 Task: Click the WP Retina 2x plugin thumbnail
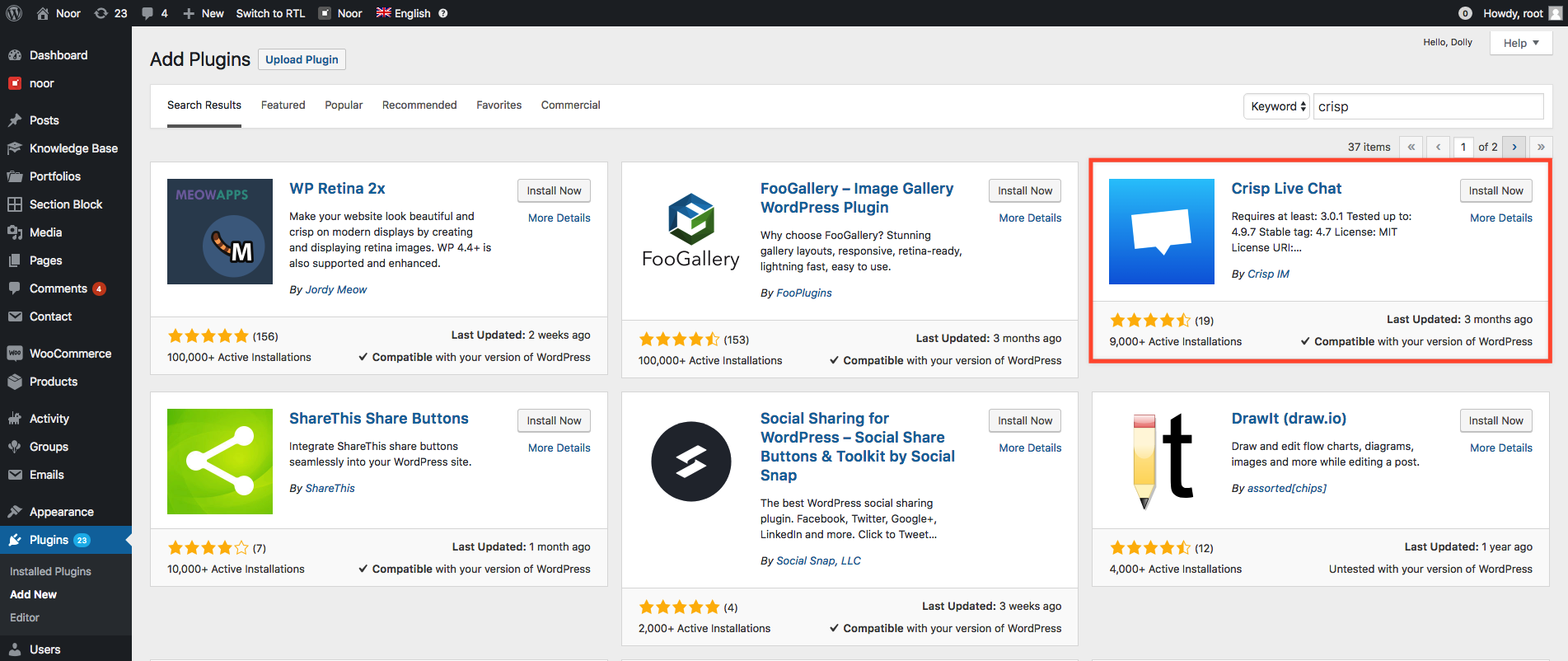[x=220, y=232]
